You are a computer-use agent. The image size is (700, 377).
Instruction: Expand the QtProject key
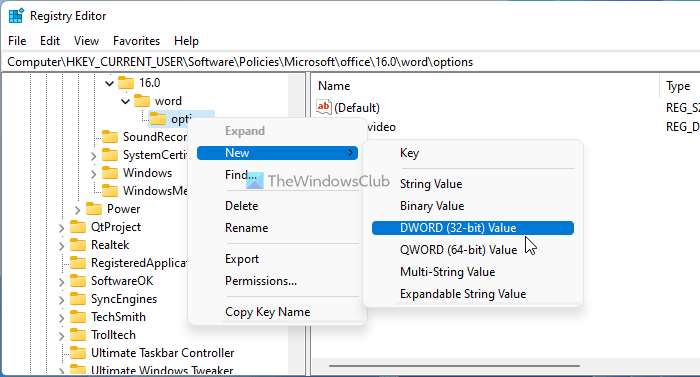pyautogui.click(x=62, y=228)
